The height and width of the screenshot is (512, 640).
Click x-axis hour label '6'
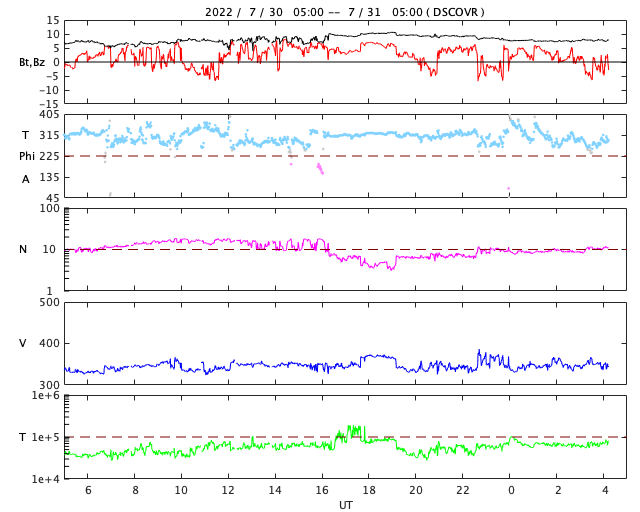click(88, 490)
